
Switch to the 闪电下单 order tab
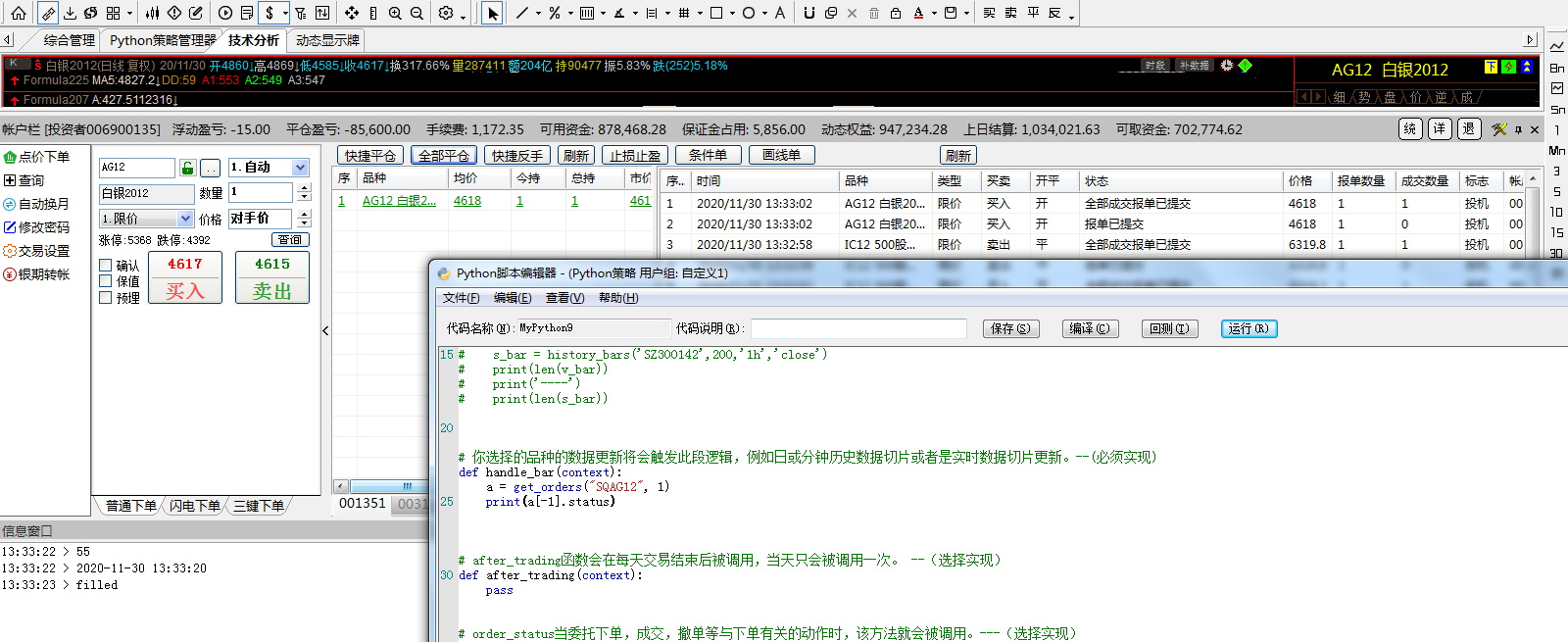point(195,506)
